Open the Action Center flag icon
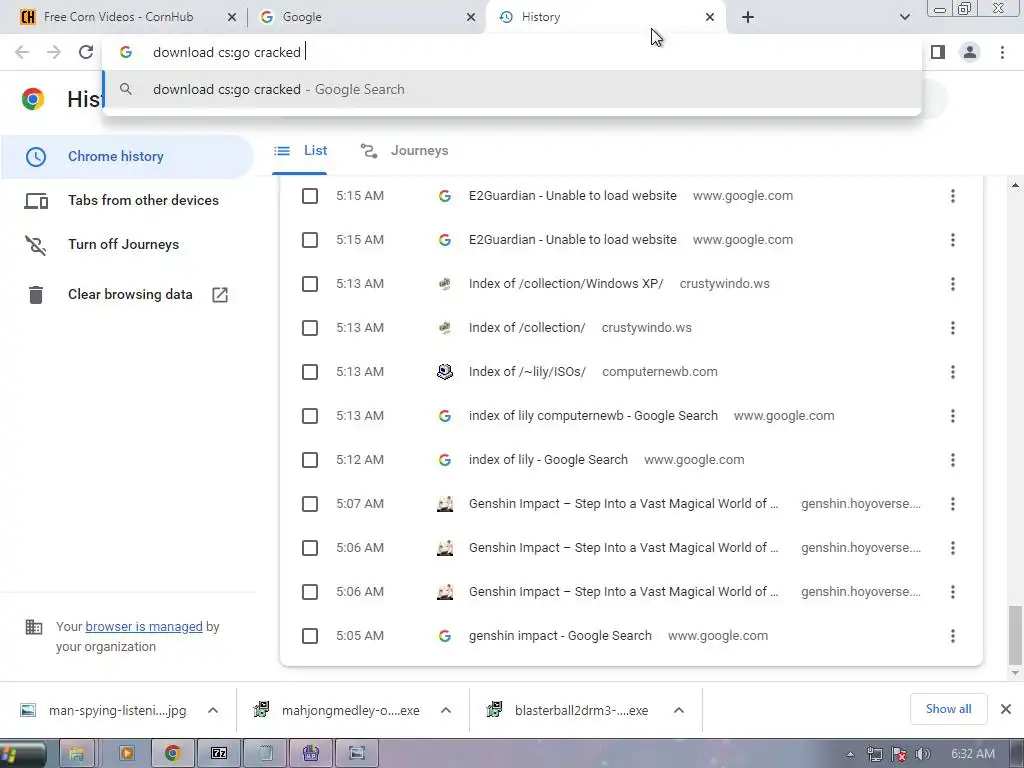 click(x=899, y=755)
